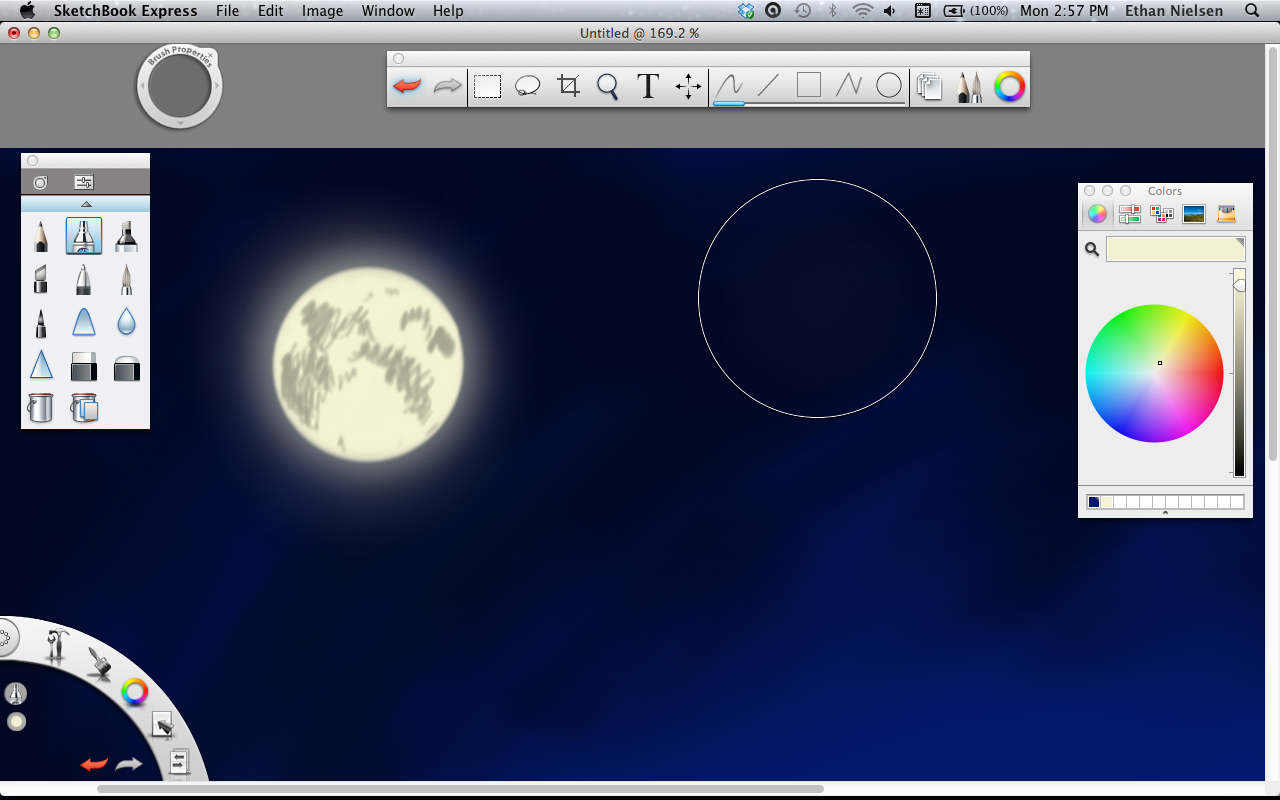Open the Image menu
This screenshot has width=1280, height=800.
(322, 11)
